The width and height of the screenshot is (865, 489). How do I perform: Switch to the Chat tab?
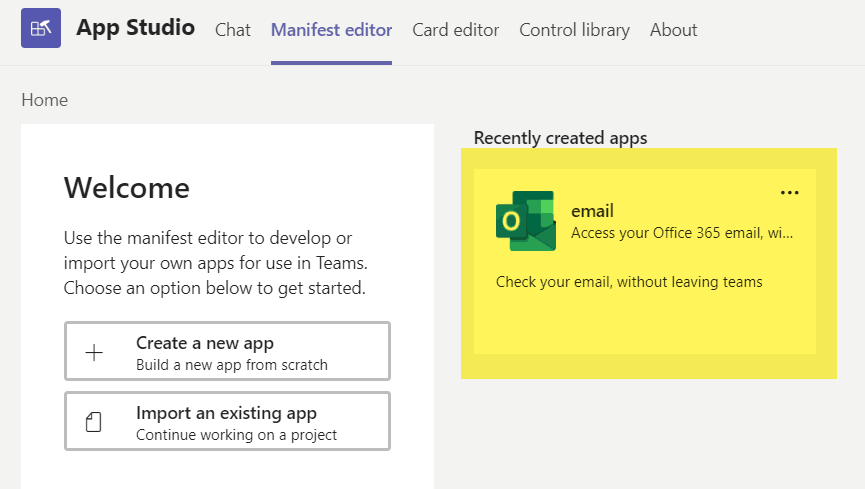233,30
